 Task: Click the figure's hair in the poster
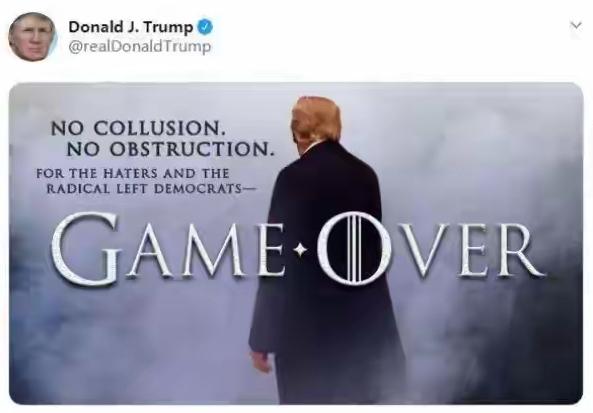pos(316,120)
